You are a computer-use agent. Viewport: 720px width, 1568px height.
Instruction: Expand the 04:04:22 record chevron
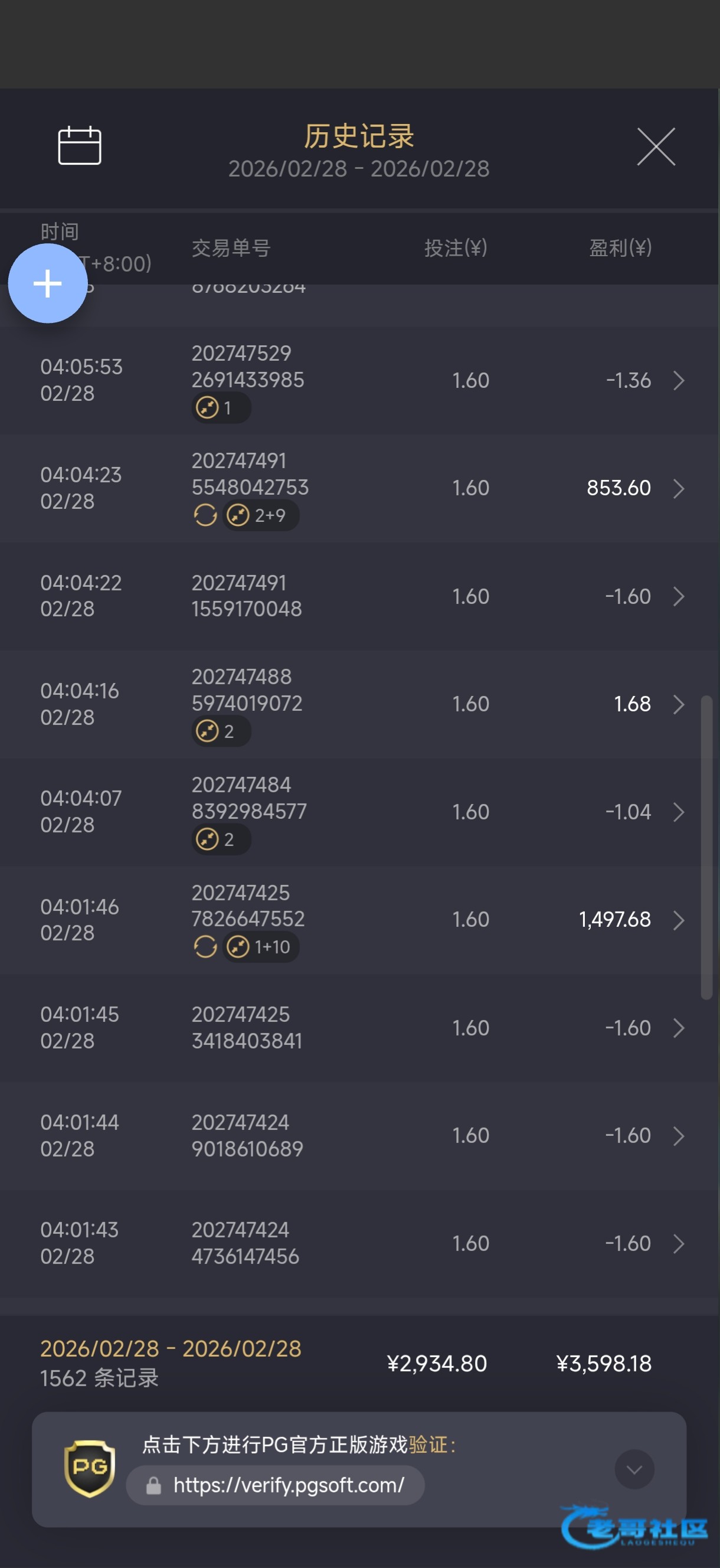click(x=679, y=596)
